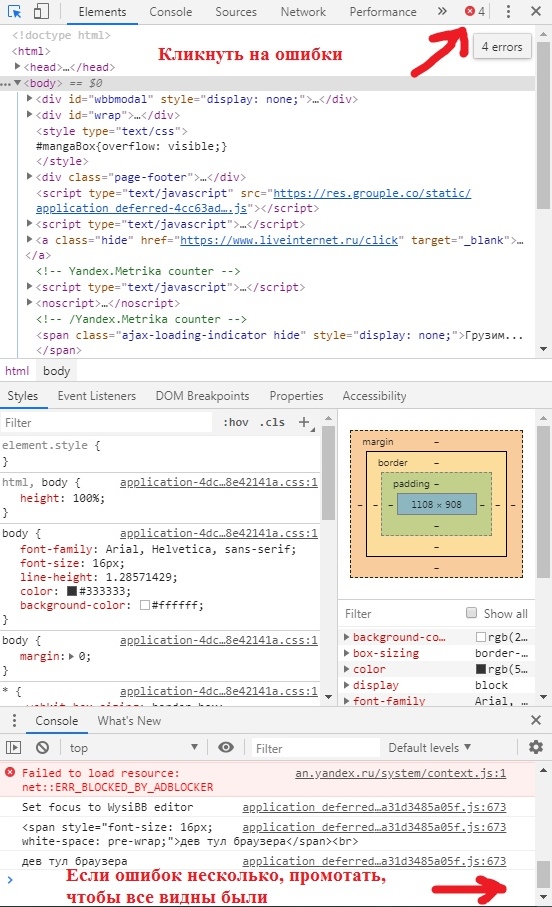Open DevTools three-dot customize menu
The width and height of the screenshot is (552, 907).
point(508,11)
